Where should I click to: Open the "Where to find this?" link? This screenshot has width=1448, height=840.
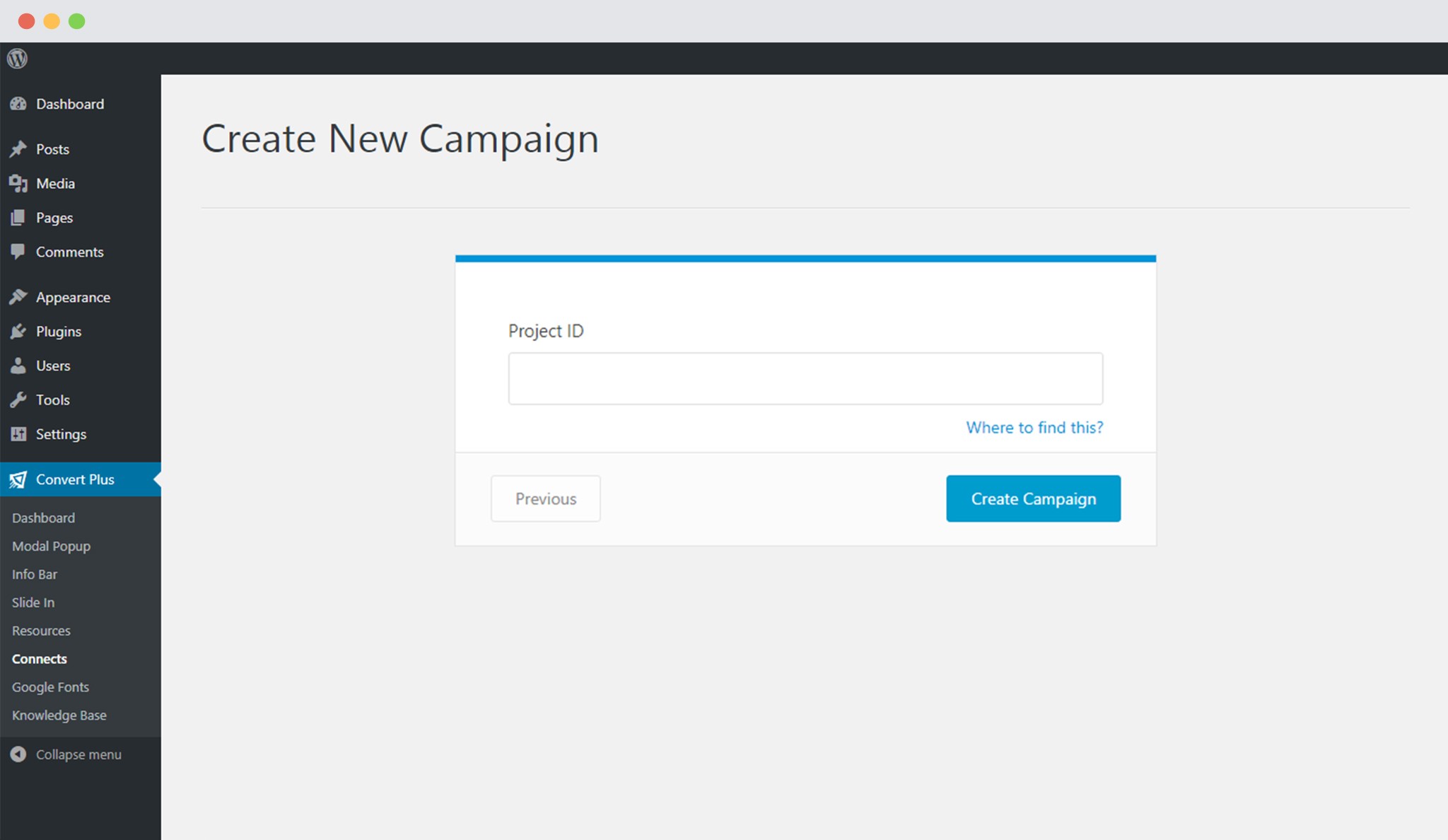(x=1034, y=427)
